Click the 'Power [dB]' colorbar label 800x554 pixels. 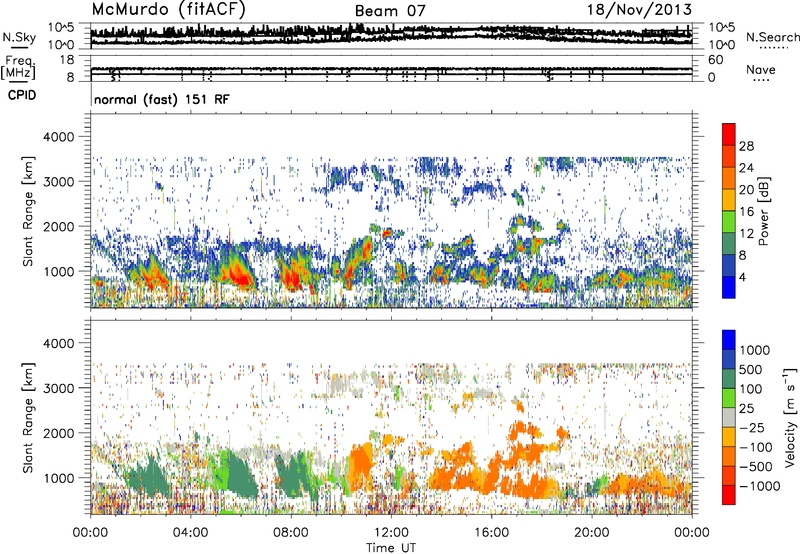click(763, 211)
